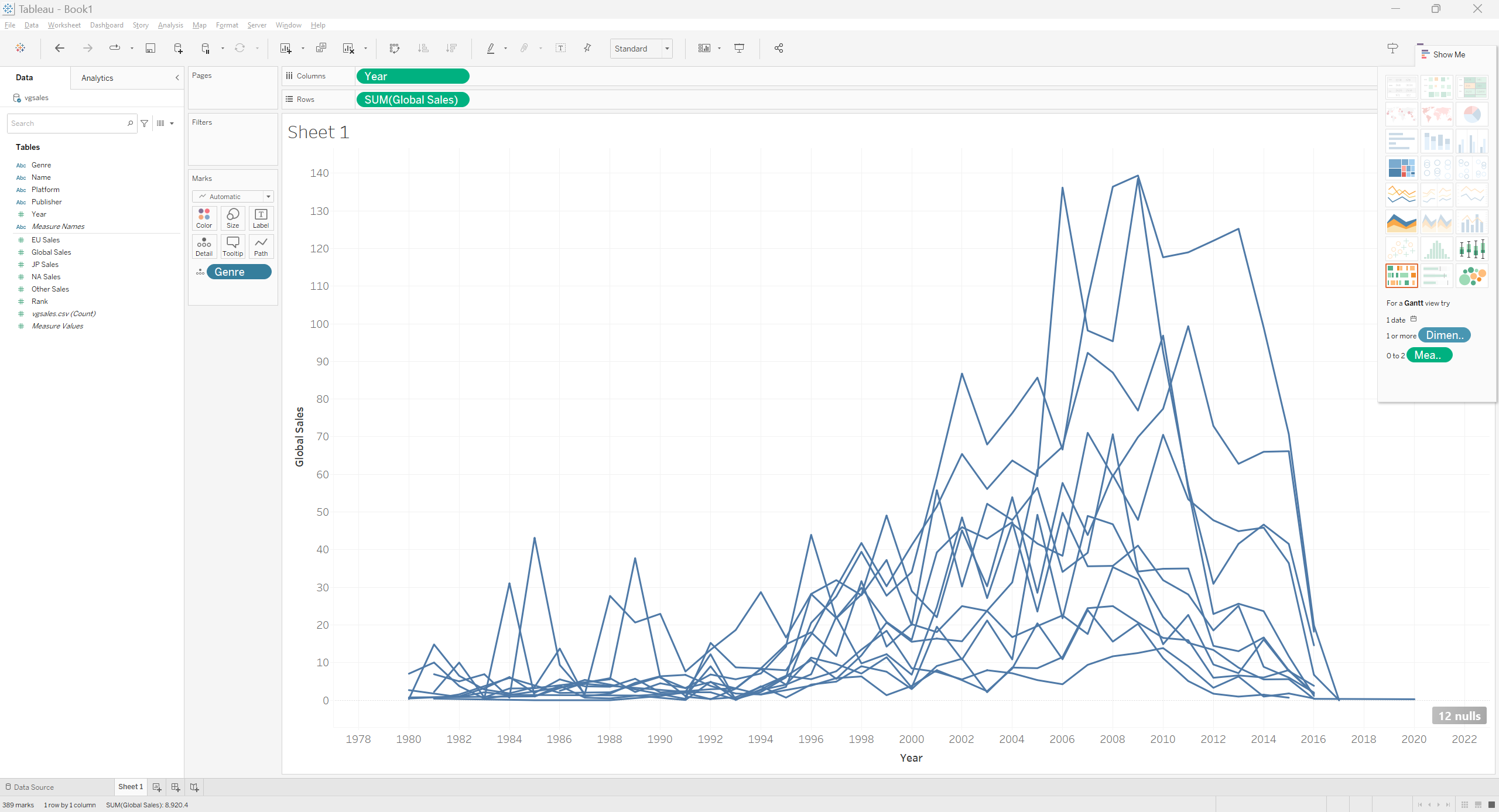
Task: Expand the Show/Hide Cards dropdown arrow
Action: click(x=719, y=49)
